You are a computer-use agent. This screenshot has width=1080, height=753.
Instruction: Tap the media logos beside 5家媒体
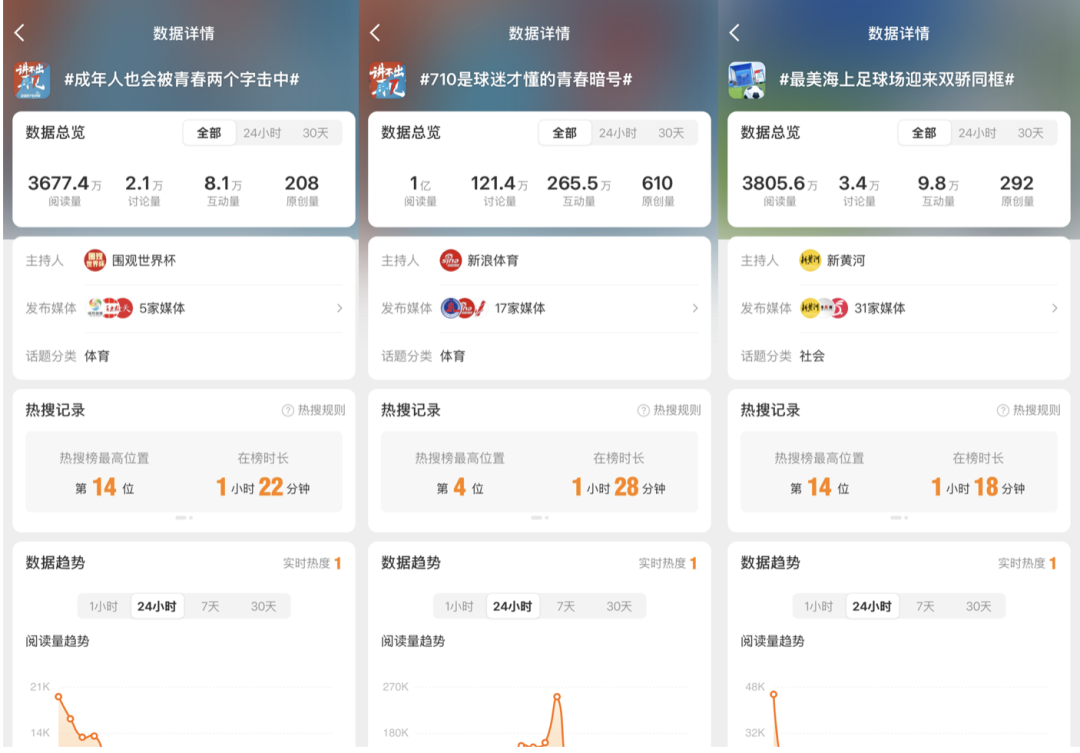click(x=109, y=308)
